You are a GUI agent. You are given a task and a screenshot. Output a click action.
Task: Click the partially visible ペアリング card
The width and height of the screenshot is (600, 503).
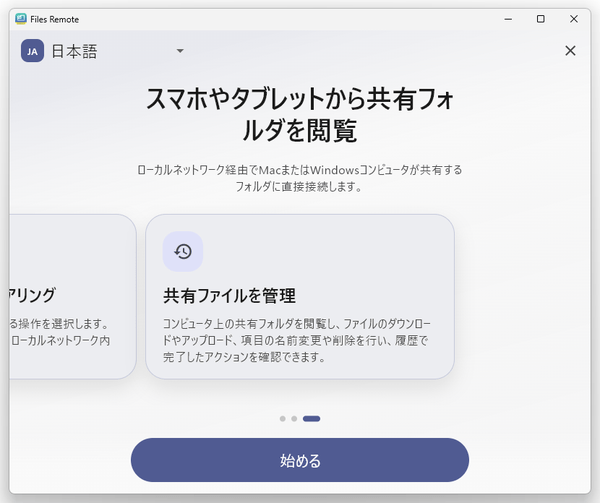click(x=73, y=296)
